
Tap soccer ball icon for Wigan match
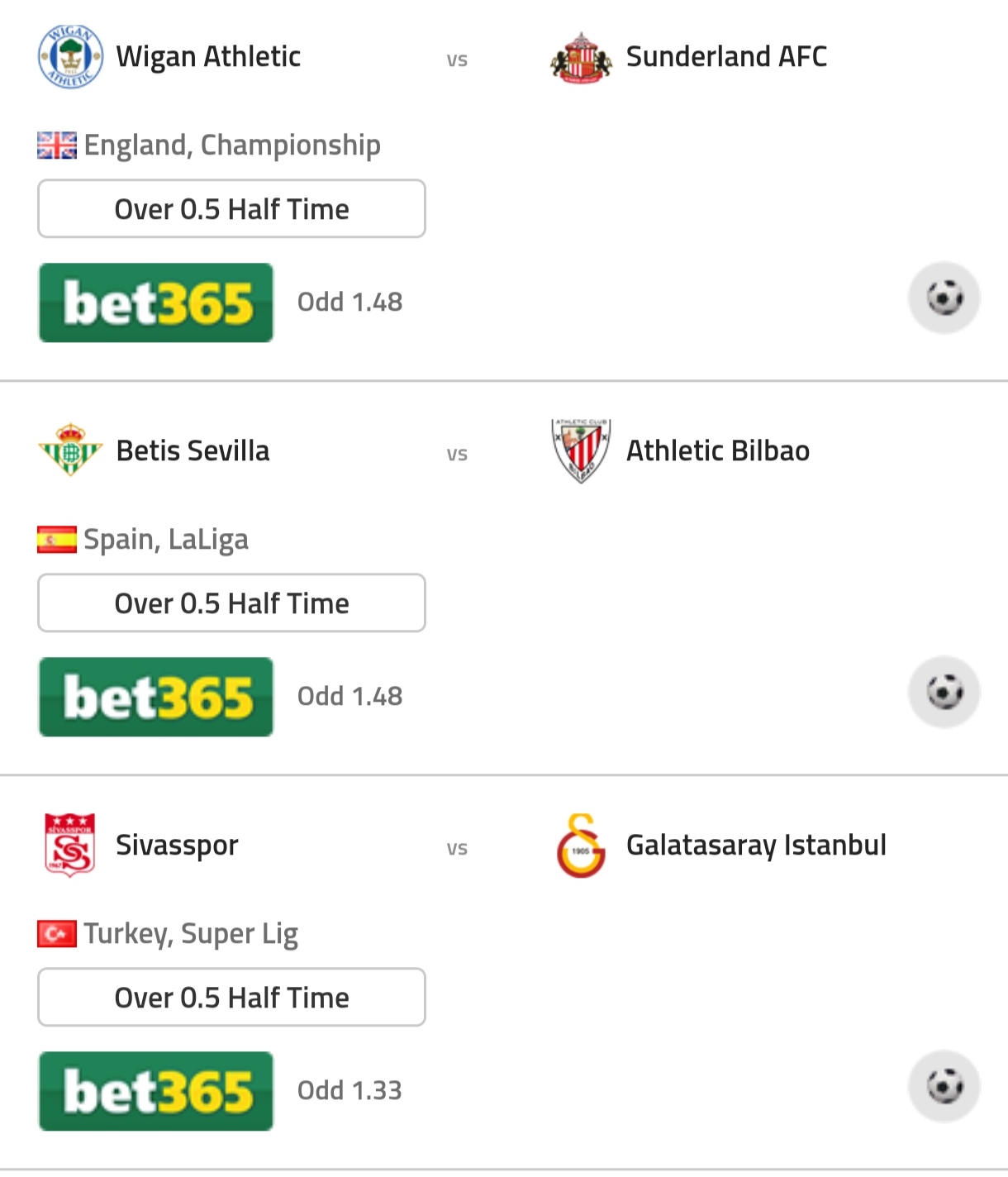pyautogui.click(x=944, y=298)
